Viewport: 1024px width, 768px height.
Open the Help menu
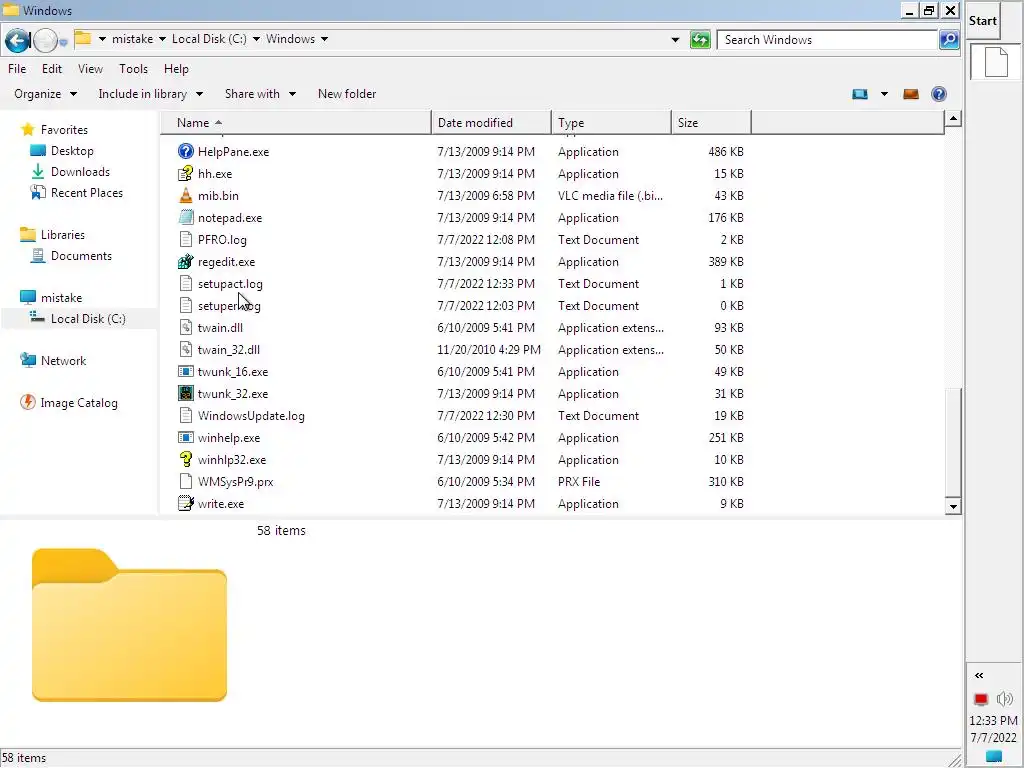[x=176, y=69]
